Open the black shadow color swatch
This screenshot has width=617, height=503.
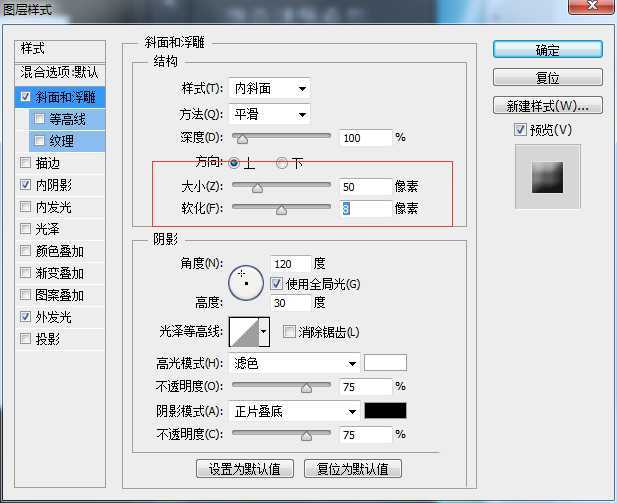385,411
